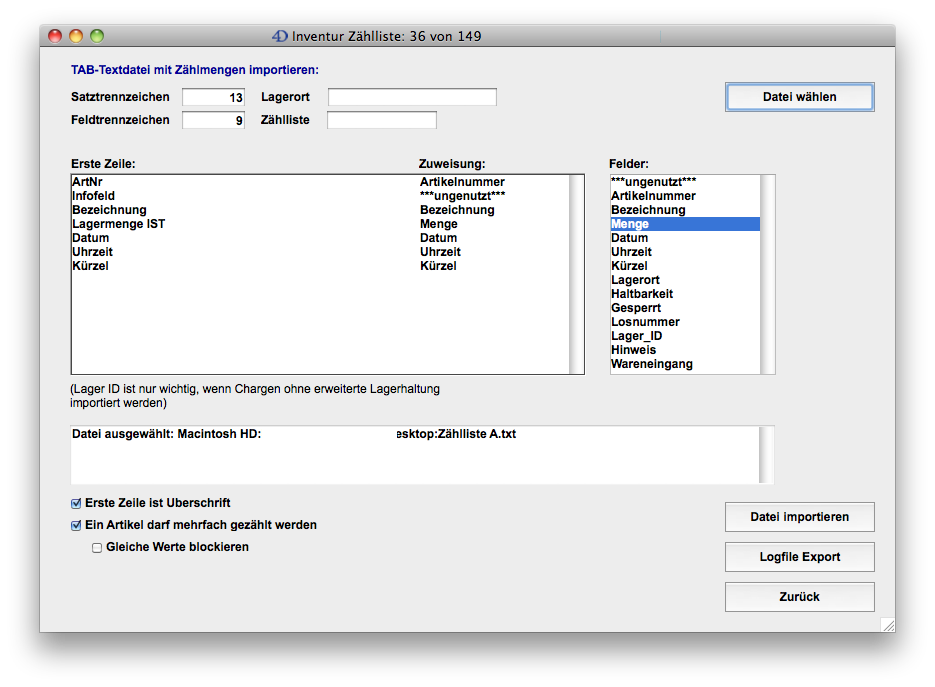Click the Erste Zeile list scrollbar

(x=576, y=274)
